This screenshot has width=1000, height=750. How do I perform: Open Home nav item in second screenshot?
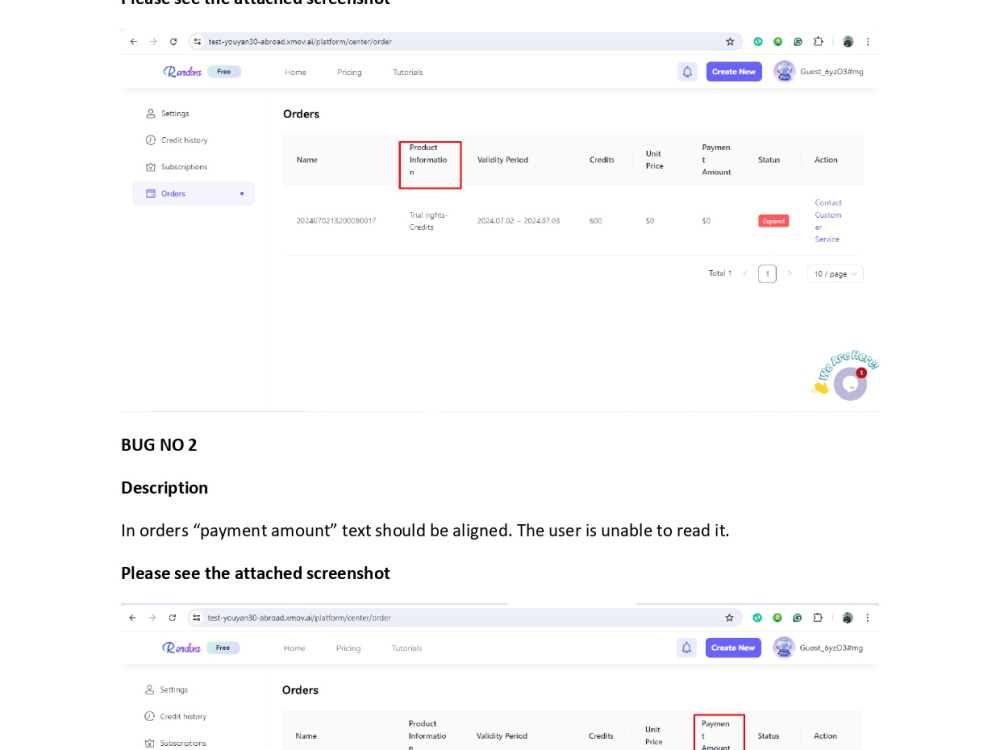[x=294, y=648]
